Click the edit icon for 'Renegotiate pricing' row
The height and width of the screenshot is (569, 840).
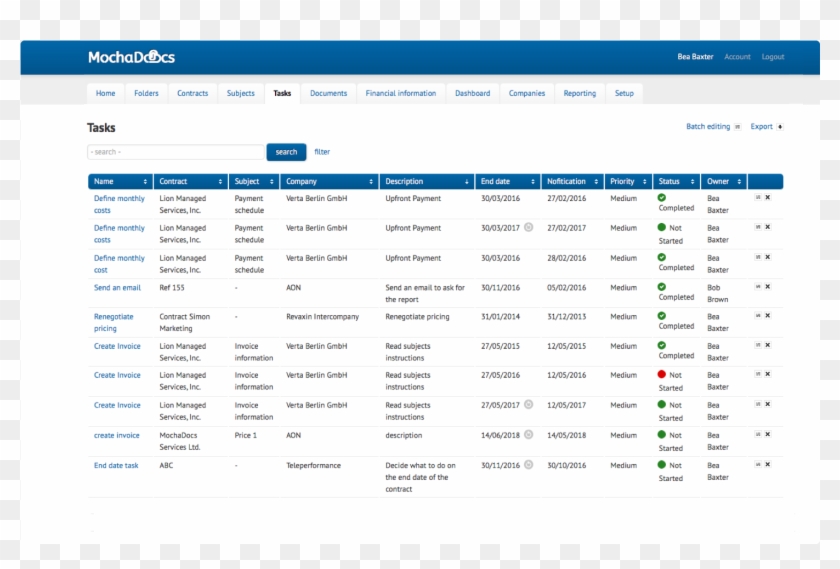pyautogui.click(x=757, y=315)
